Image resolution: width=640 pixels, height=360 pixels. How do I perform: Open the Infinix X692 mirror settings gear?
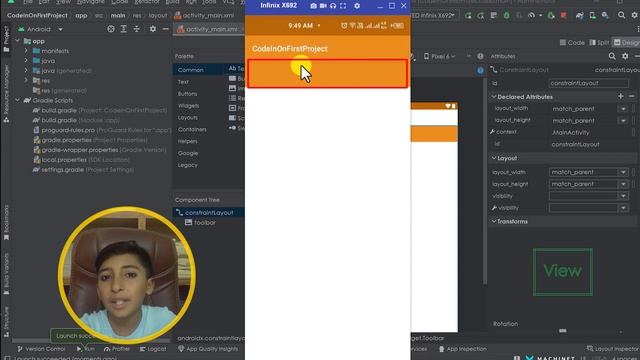coord(357,6)
